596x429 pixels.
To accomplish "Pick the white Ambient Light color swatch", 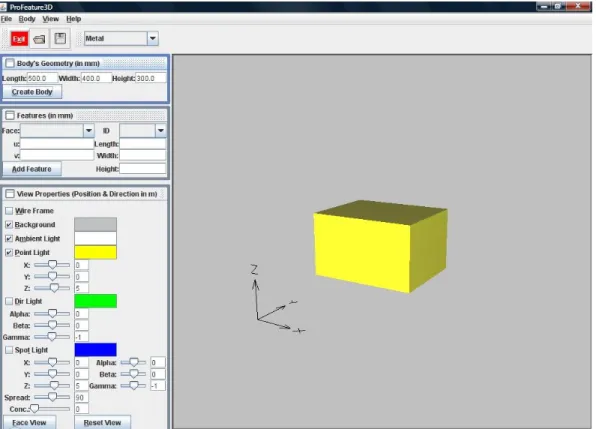I will [x=95, y=238].
